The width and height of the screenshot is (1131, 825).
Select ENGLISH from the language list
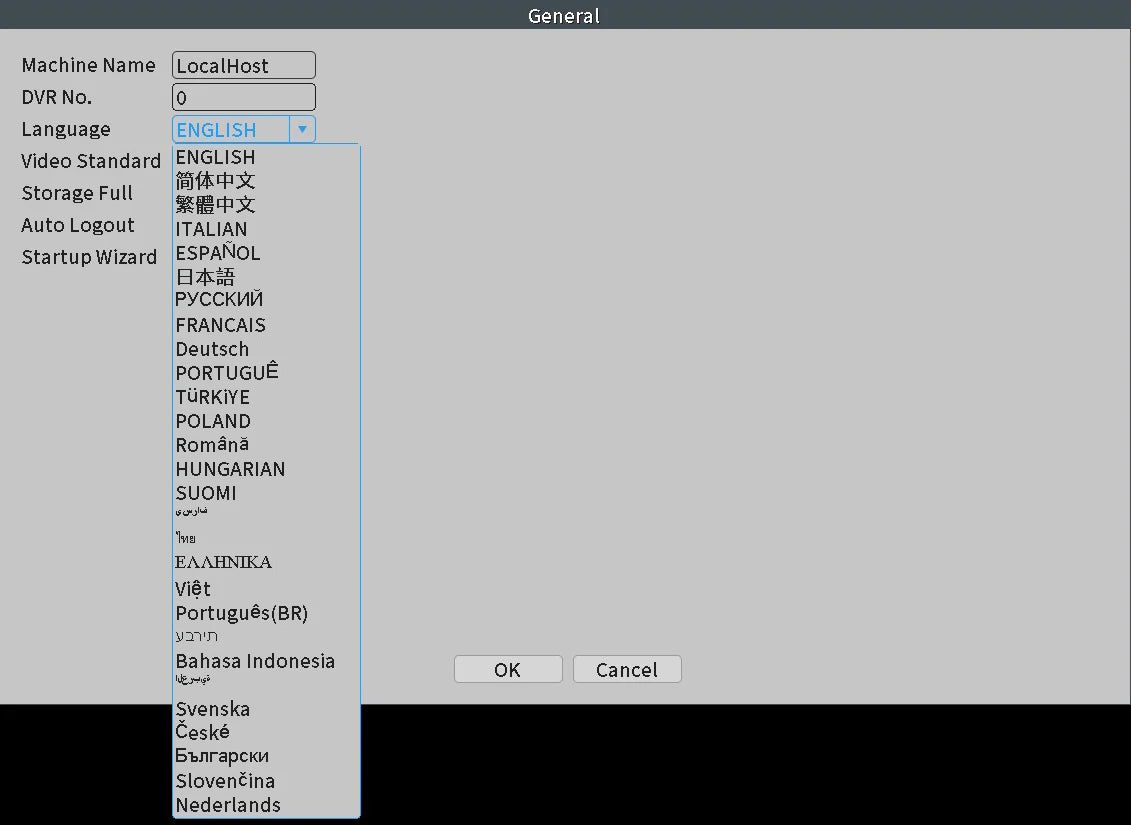click(266, 157)
